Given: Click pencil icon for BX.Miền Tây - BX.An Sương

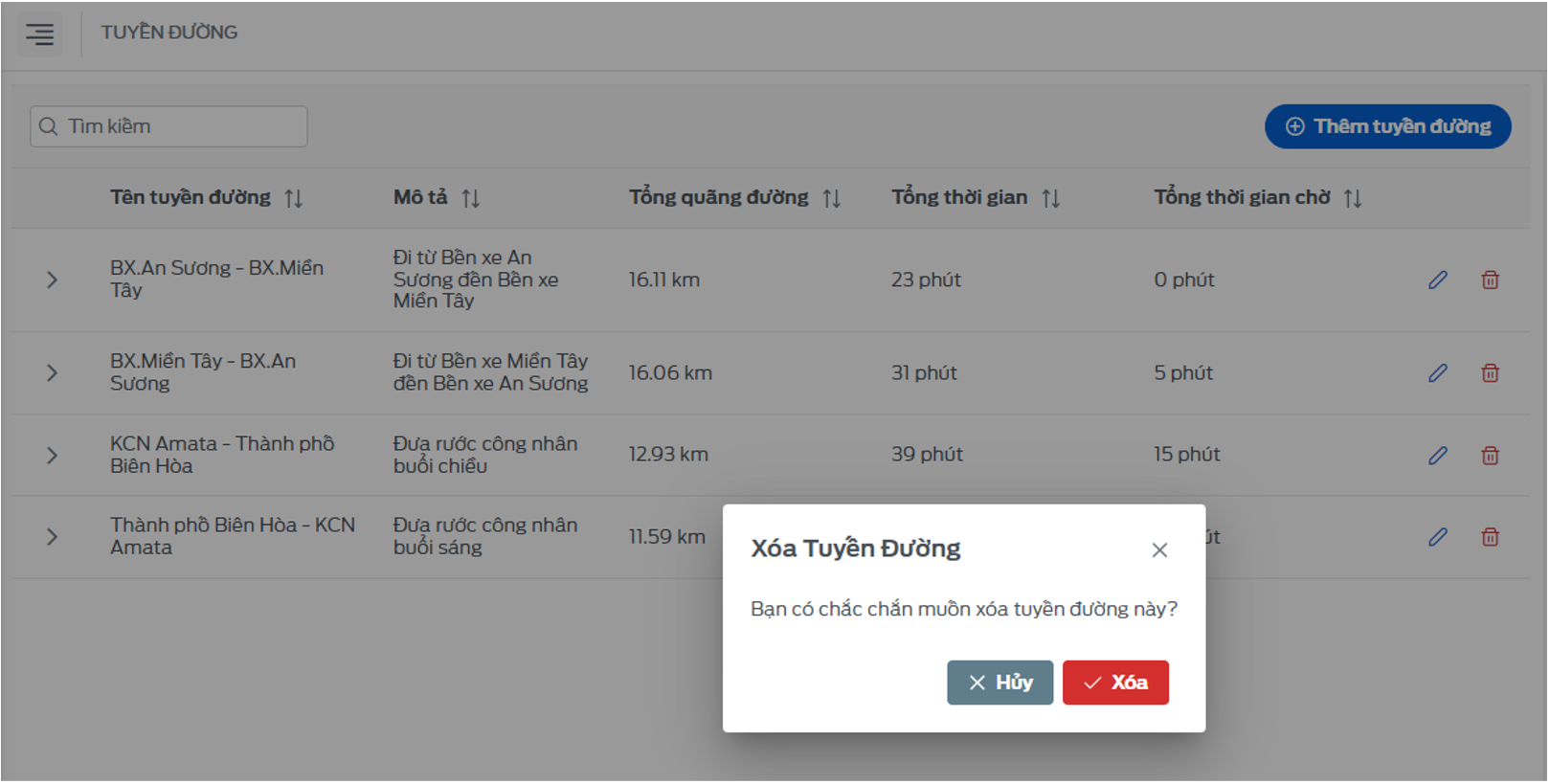Looking at the screenshot, I should pyautogui.click(x=1437, y=373).
